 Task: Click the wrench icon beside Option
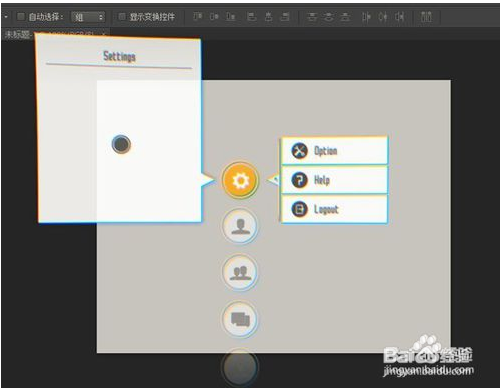pos(300,151)
